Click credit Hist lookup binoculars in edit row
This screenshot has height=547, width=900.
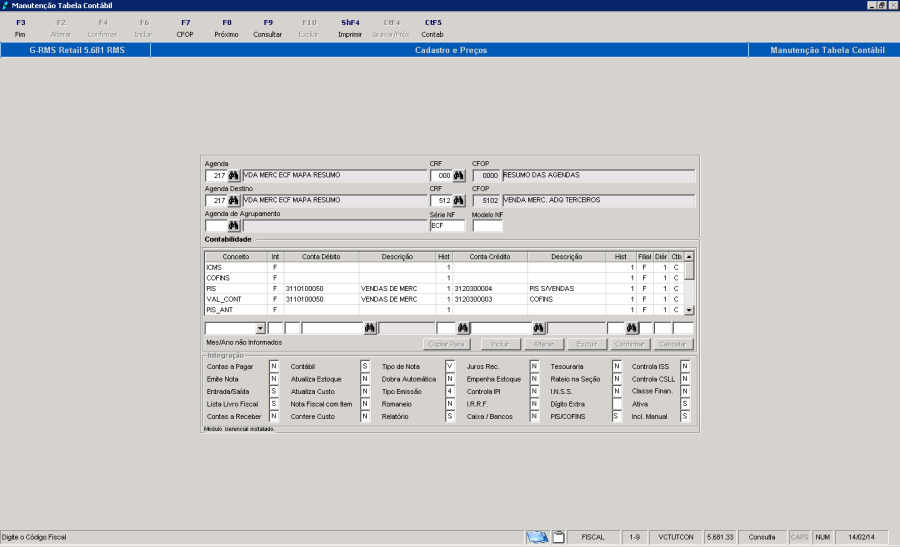click(632, 328)
